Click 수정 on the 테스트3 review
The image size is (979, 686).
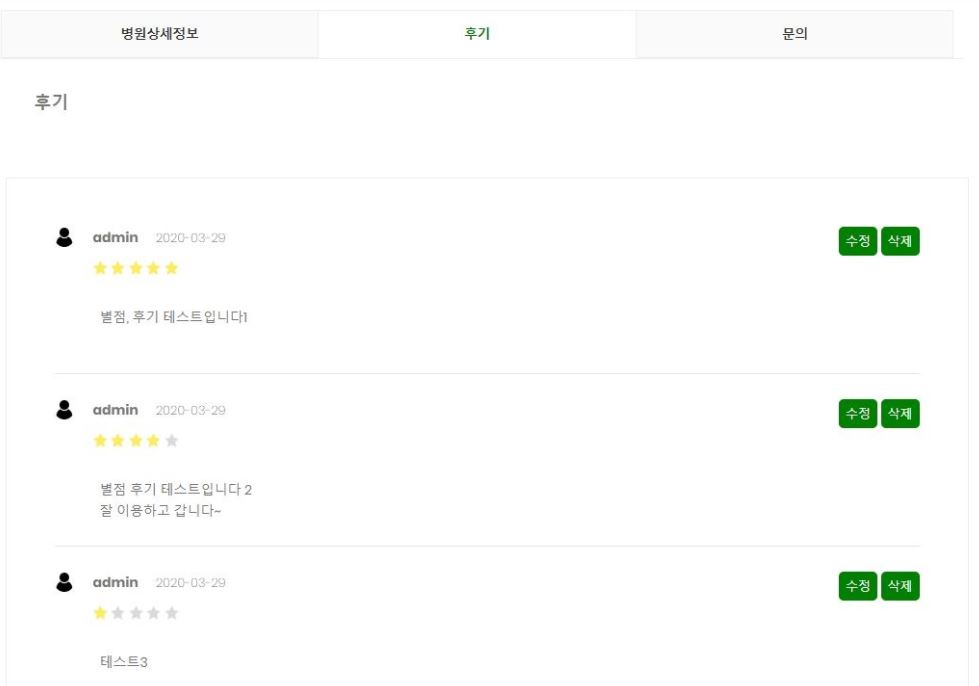[x=857, y=586]
